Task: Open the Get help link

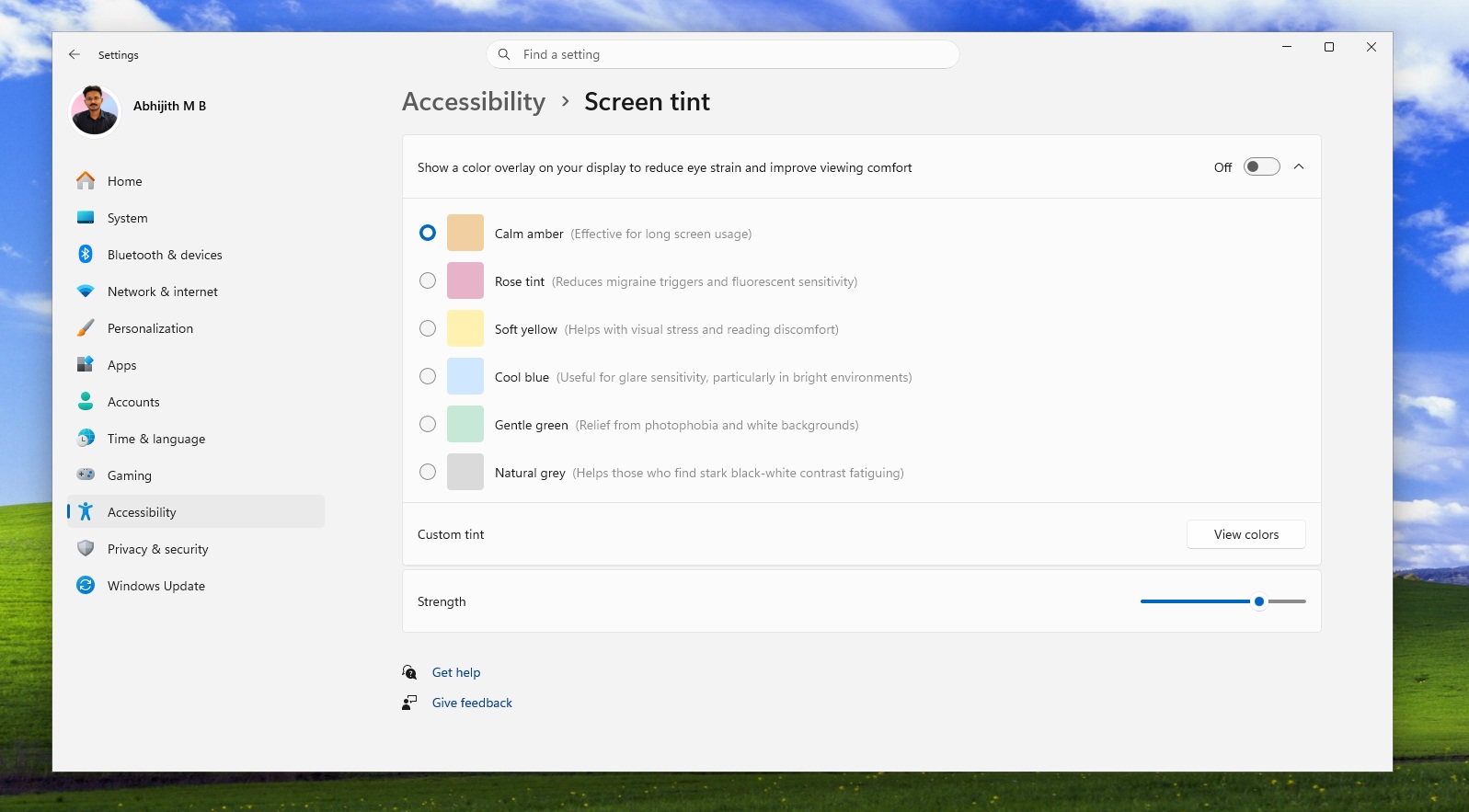Action: click(456, 672)
